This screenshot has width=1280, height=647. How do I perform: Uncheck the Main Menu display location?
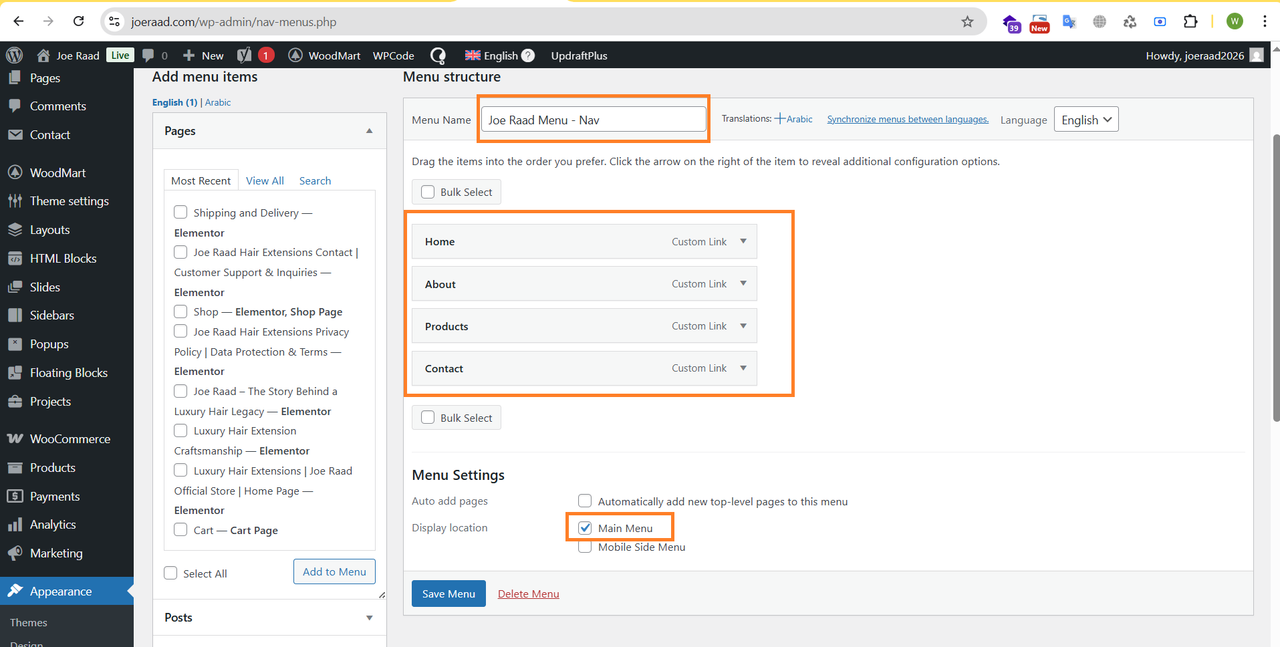585,528
